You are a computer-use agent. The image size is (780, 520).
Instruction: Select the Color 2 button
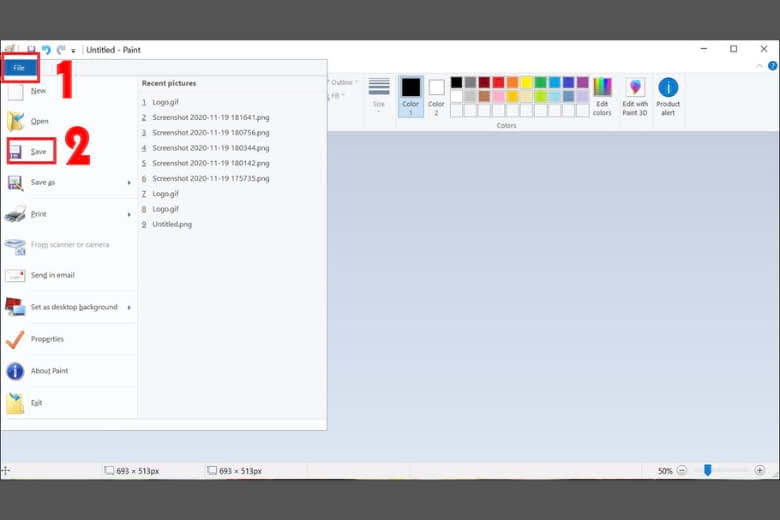point(436,97)
